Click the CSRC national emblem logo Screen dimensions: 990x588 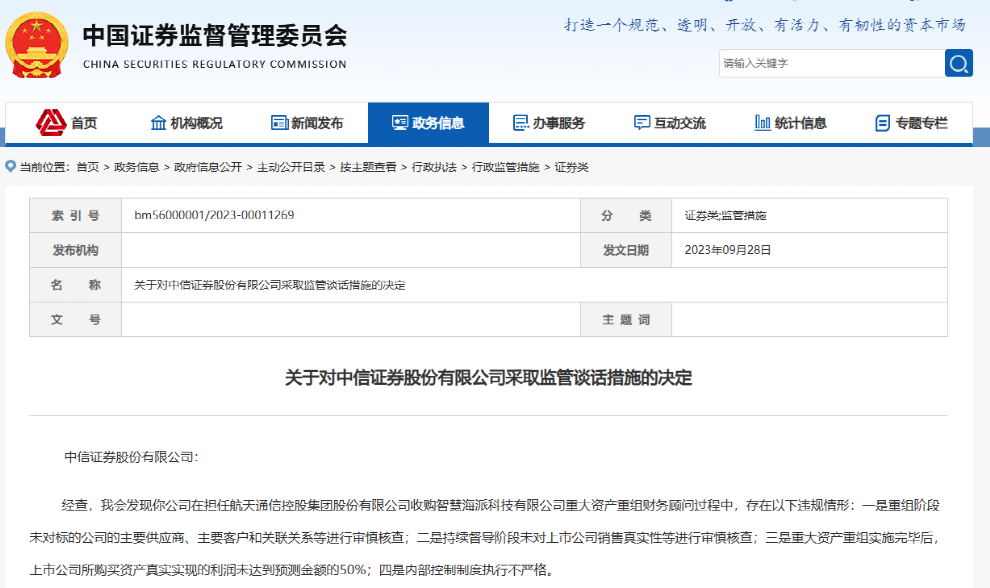point(37,45)
